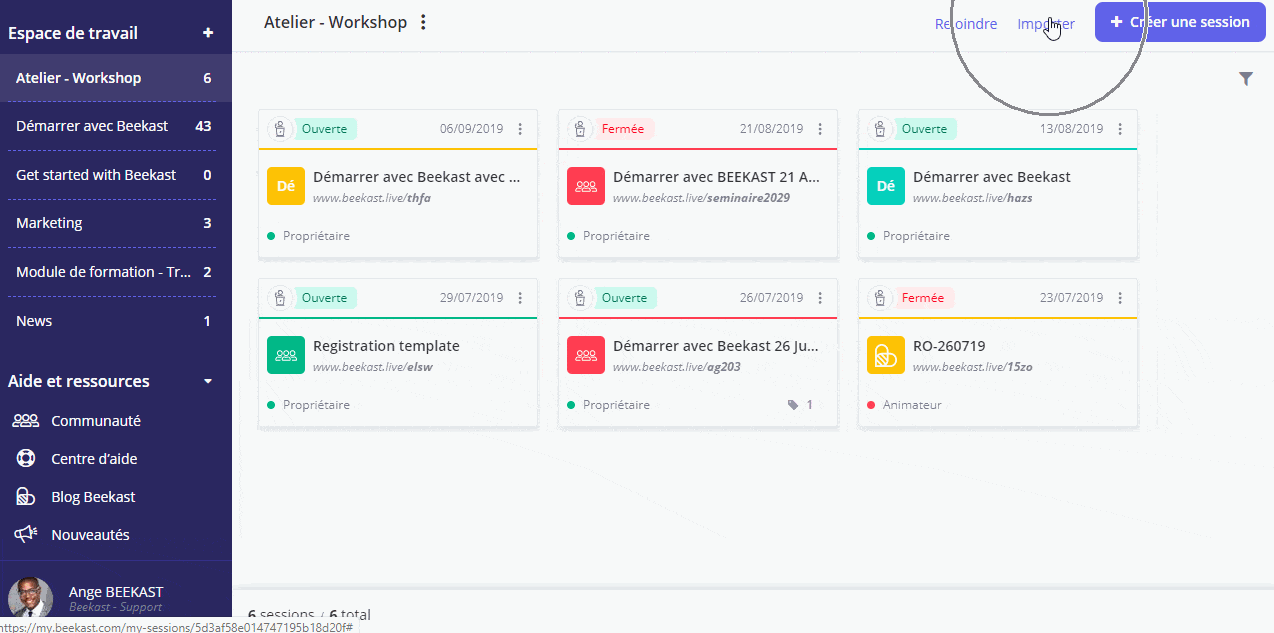Open kebab menu of 29/07/2019 session card
The width and height of the screenshot is (1274, 633).
pyautogui.click(x=520, y=298)
